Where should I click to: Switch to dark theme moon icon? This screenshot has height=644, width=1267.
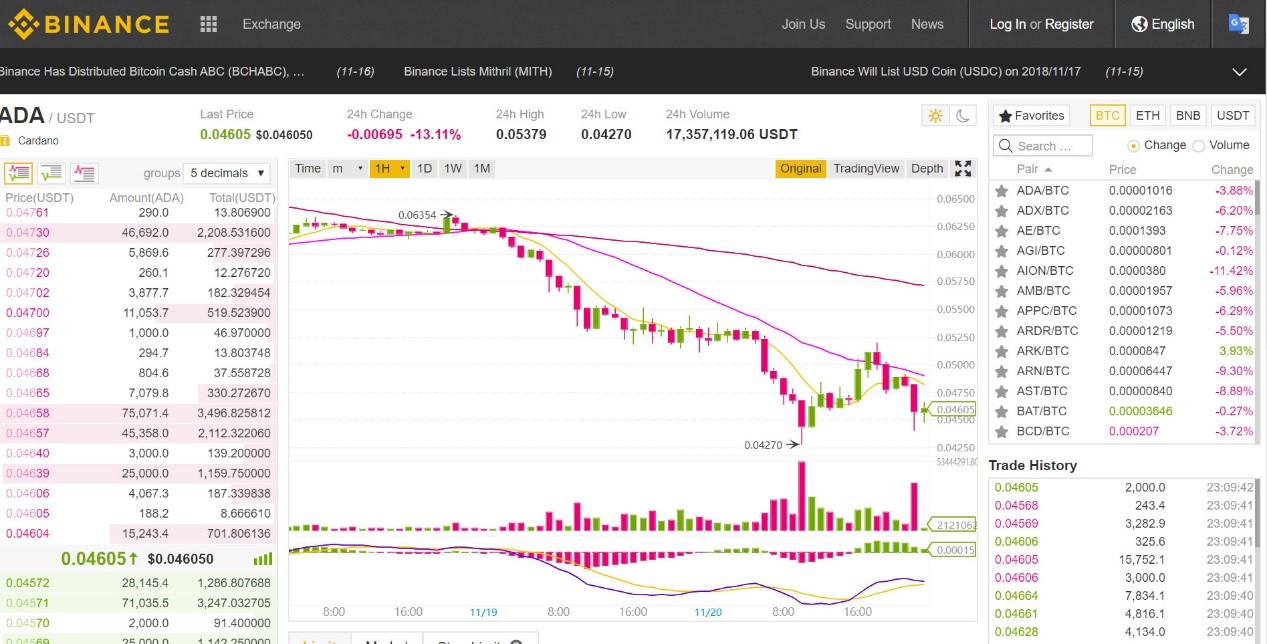[x=962, y=116]
